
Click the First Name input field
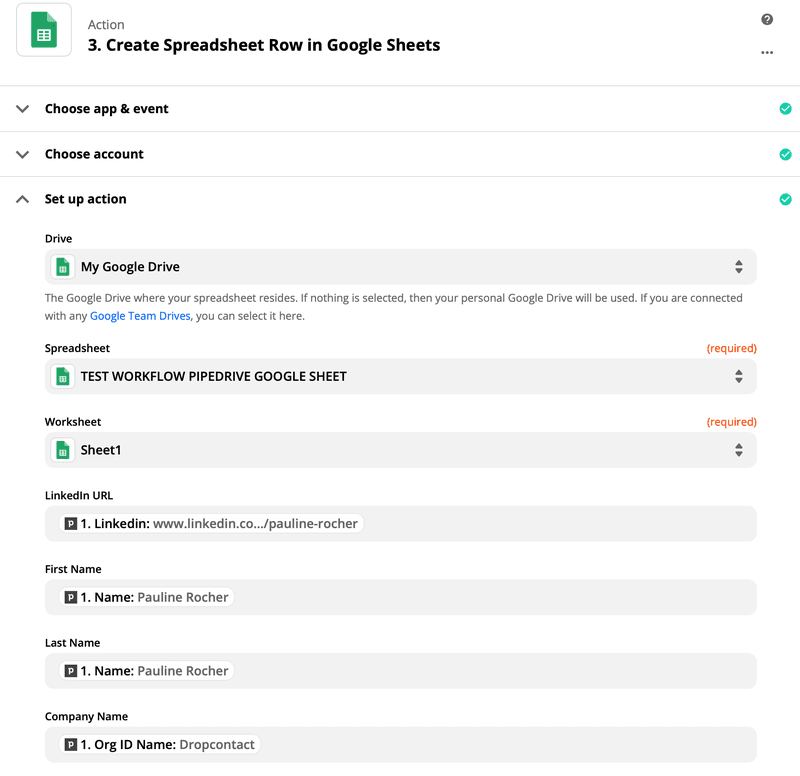click(401, 597)
